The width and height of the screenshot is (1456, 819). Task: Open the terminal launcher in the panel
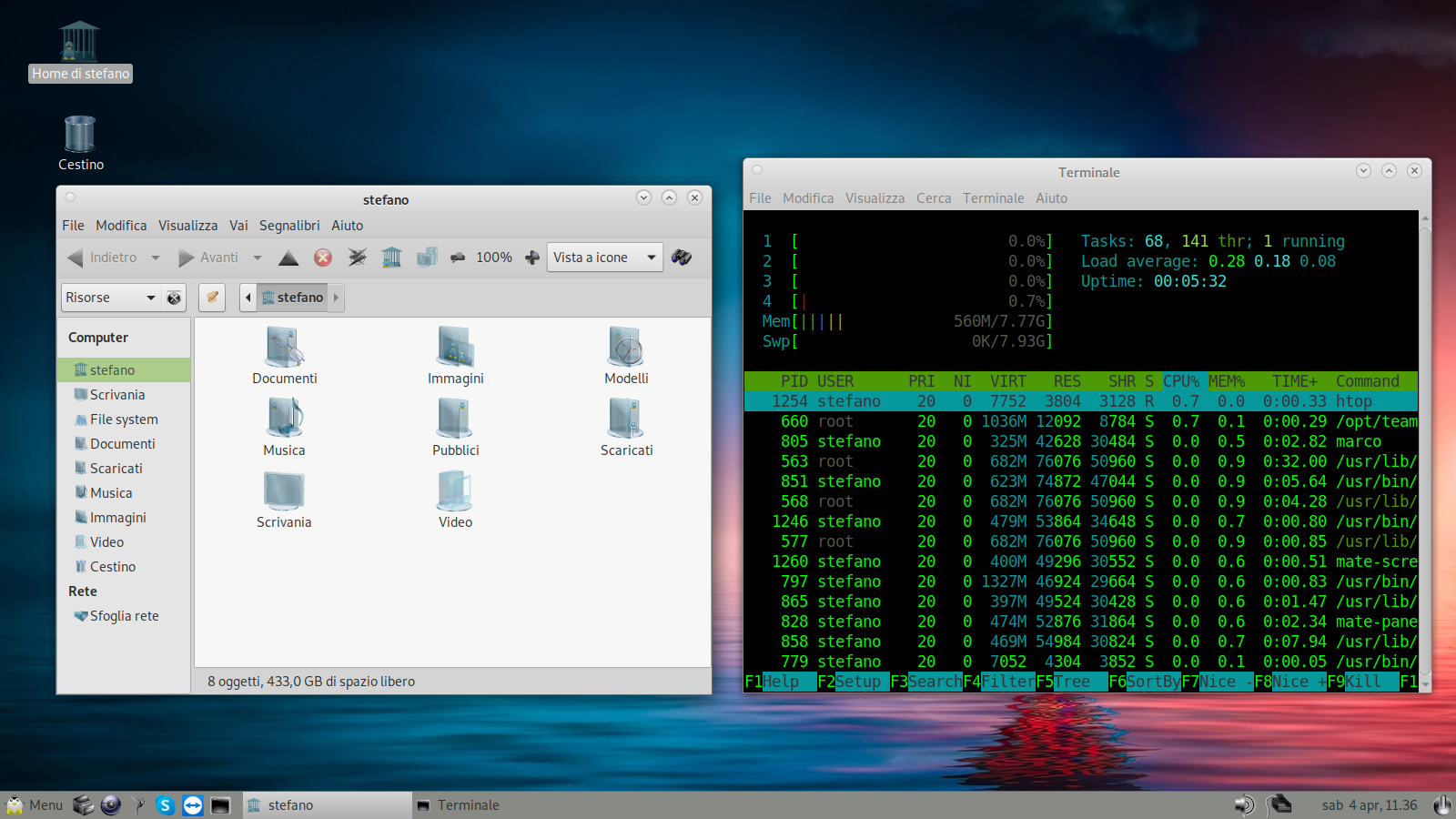(220, 805)
